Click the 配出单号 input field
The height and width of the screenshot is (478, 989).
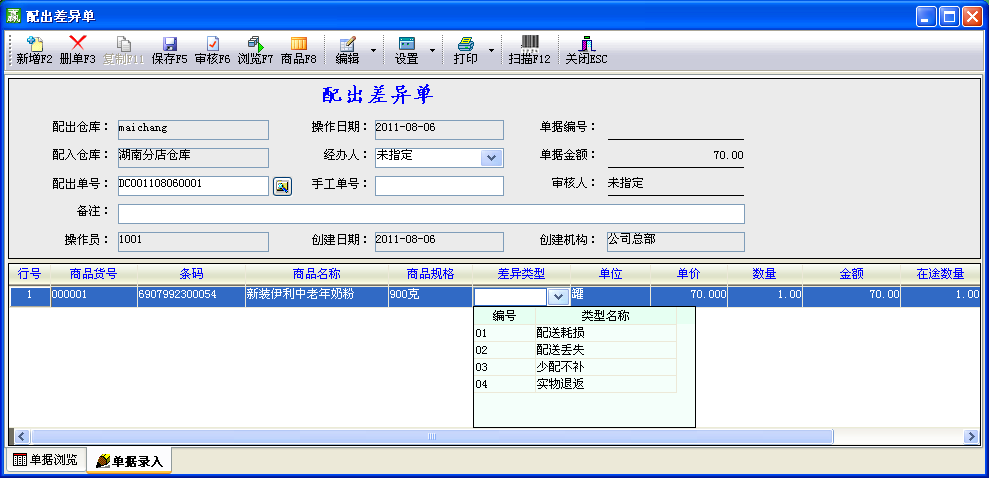193,186
